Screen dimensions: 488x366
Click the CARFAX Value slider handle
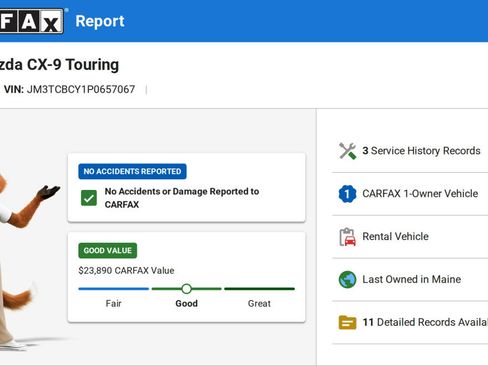click(x=187, y=289)
